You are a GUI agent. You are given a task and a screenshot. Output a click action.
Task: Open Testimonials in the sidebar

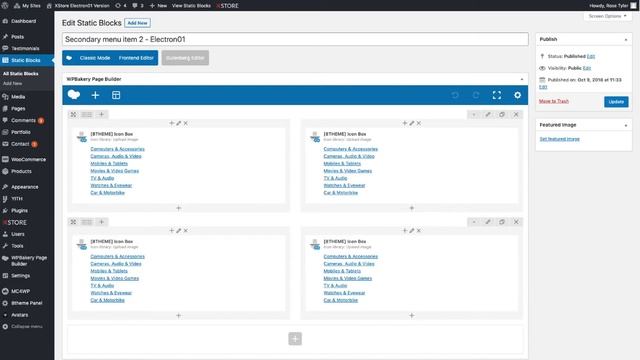[x=25, y=49]
